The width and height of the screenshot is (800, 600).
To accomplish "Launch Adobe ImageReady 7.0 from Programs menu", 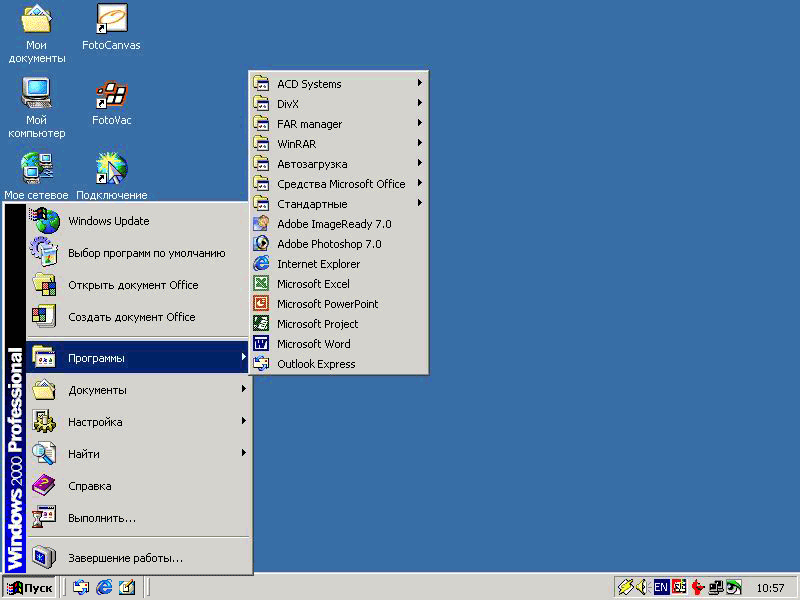I will point(338,224).
